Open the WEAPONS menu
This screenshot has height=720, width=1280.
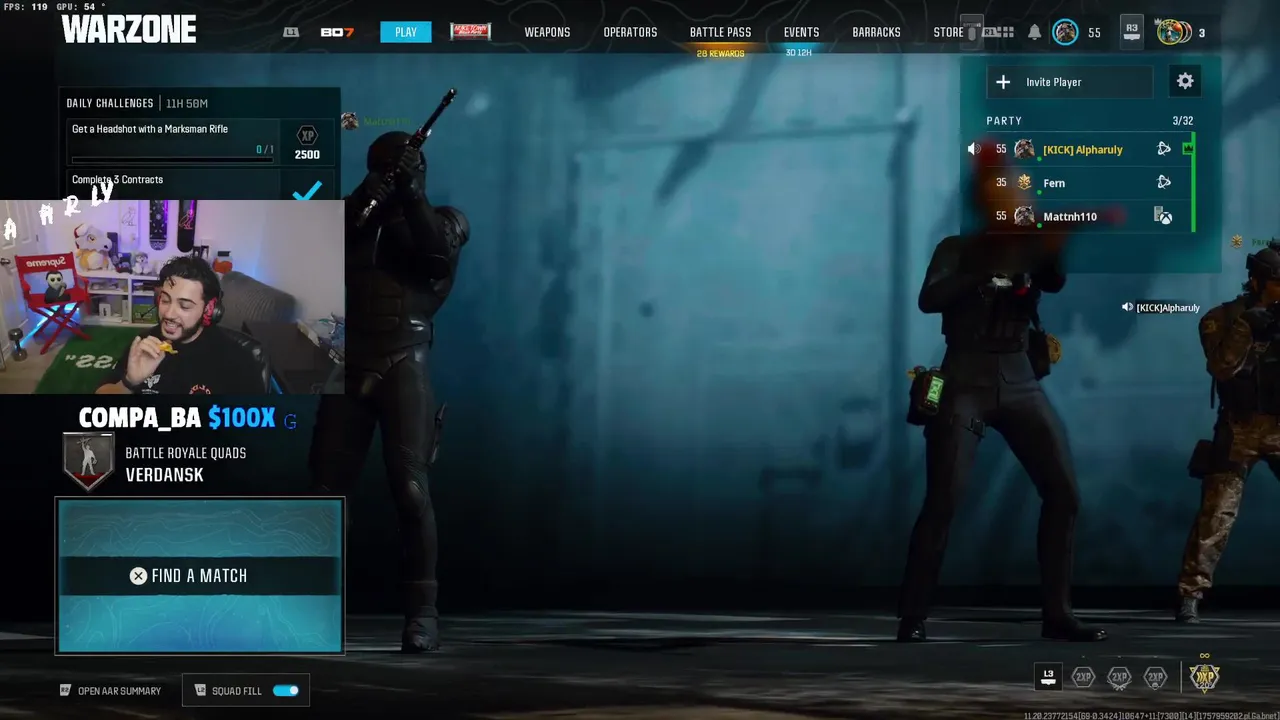pos(547,32)
